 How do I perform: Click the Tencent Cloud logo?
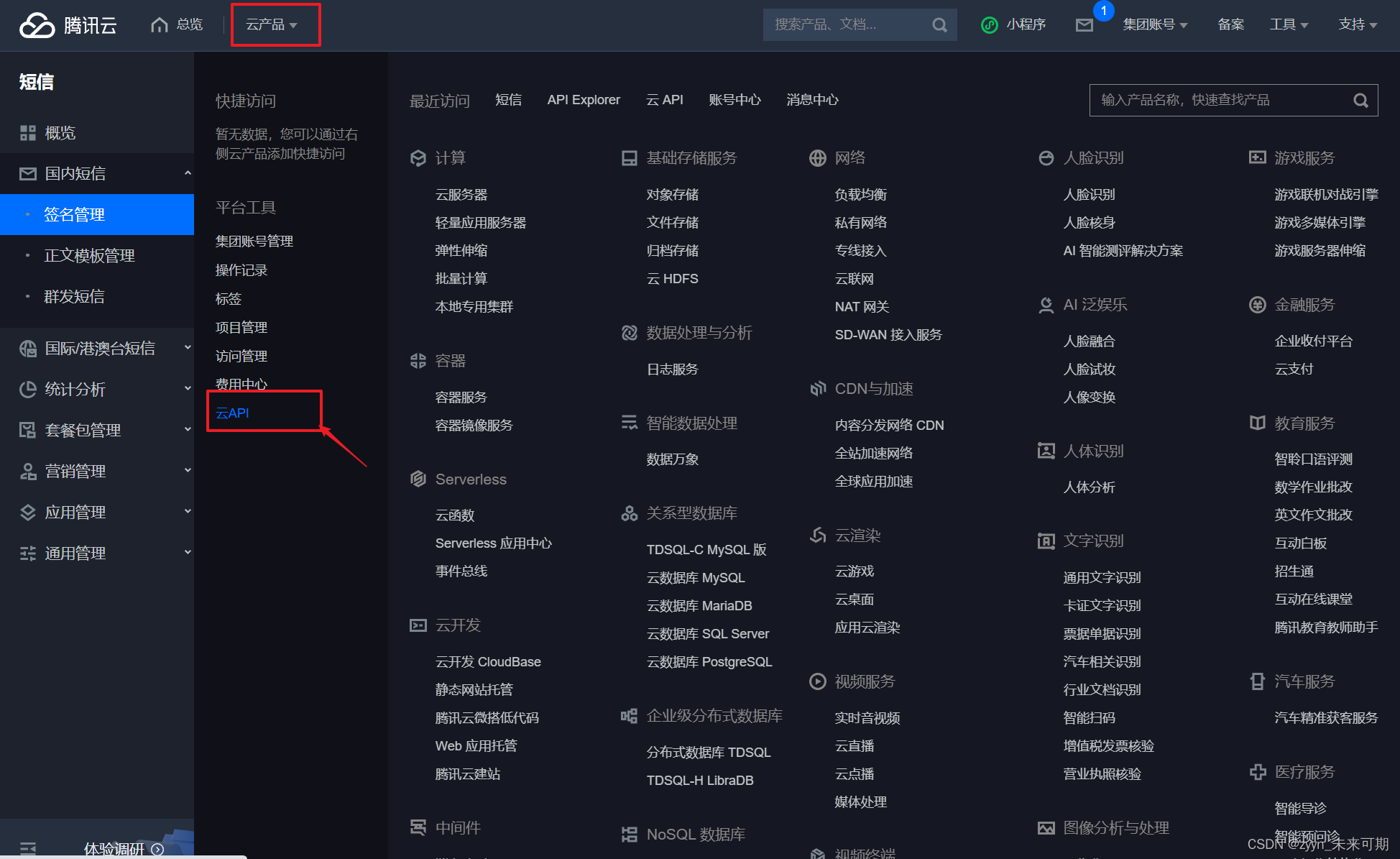[x=68, y=25]
